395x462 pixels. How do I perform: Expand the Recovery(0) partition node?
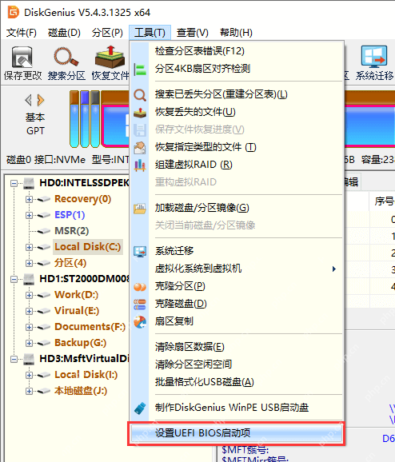(29, 199)
